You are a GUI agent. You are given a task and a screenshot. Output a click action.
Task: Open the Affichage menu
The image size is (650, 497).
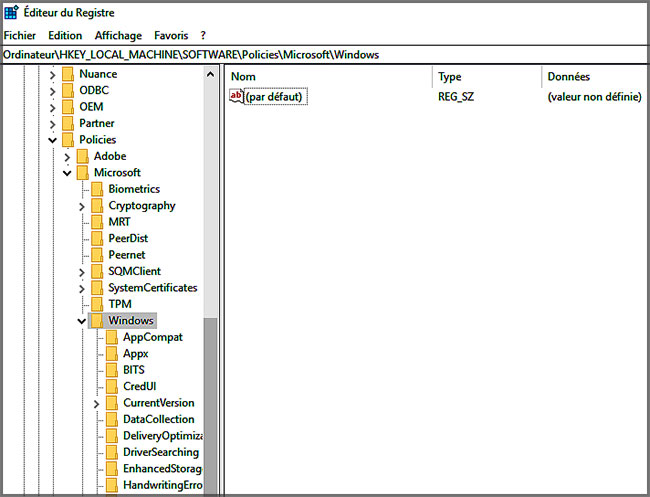[118, 36]
